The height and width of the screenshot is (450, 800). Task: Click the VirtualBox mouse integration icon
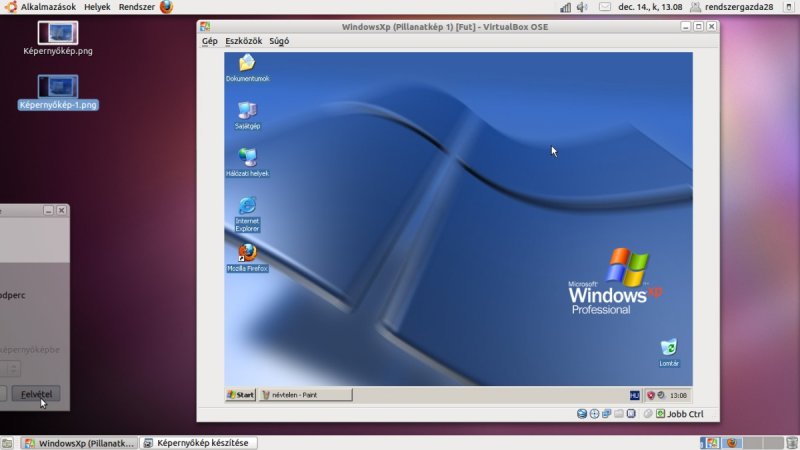click(x=647, y=414)
